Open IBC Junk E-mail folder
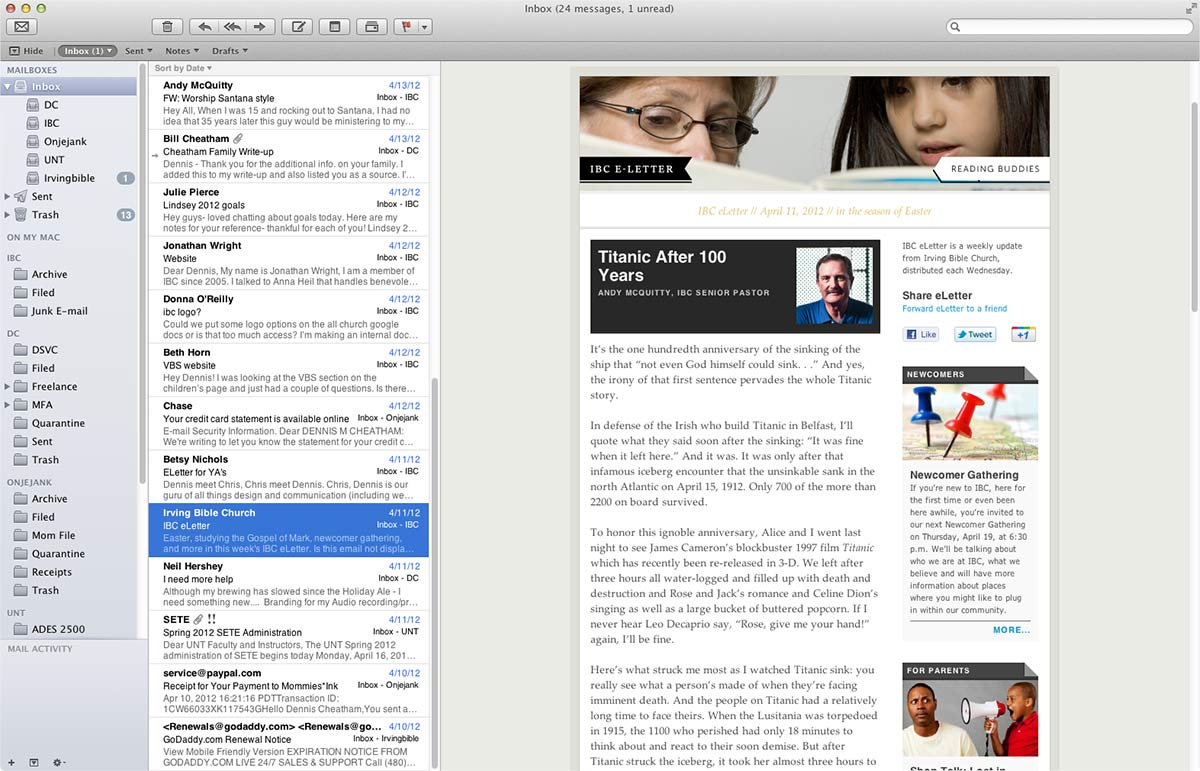This screenshot has width=1200, height=771. (x=59, y=311)
